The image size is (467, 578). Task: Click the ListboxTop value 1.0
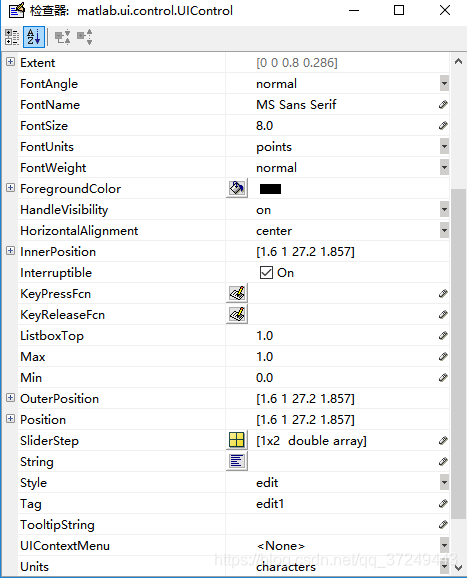(265, 335)
